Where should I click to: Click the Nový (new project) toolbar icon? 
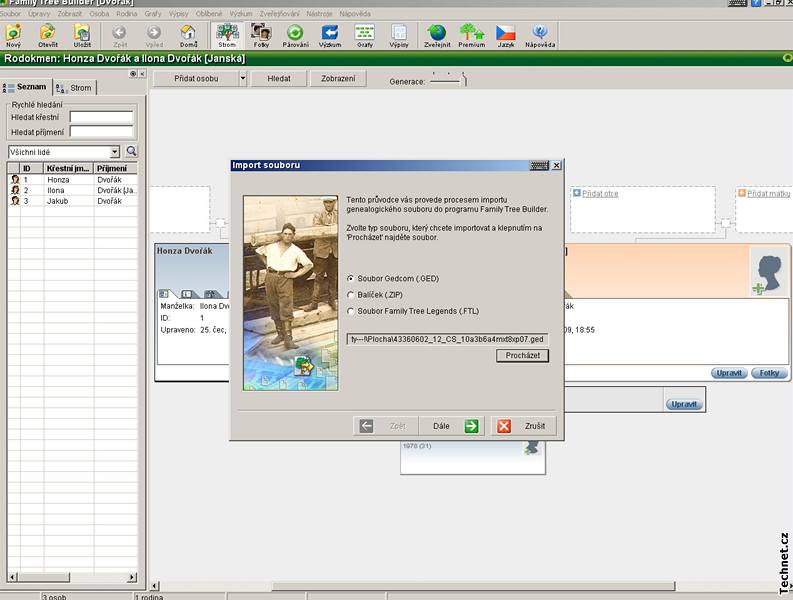14,34
